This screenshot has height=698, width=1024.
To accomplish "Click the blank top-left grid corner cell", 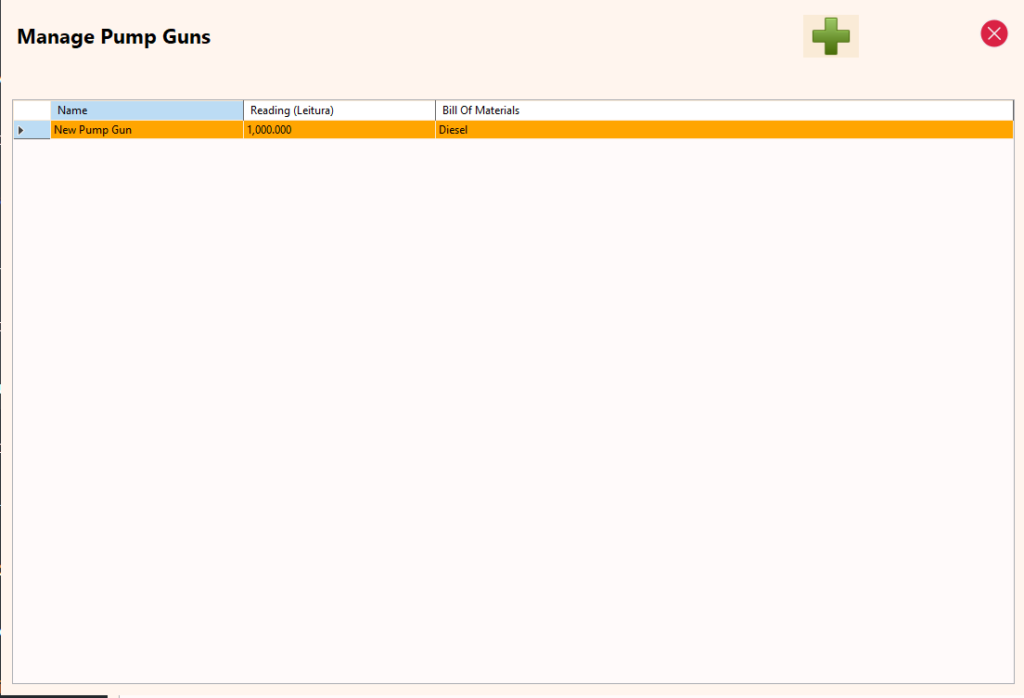I will point(32,110).
